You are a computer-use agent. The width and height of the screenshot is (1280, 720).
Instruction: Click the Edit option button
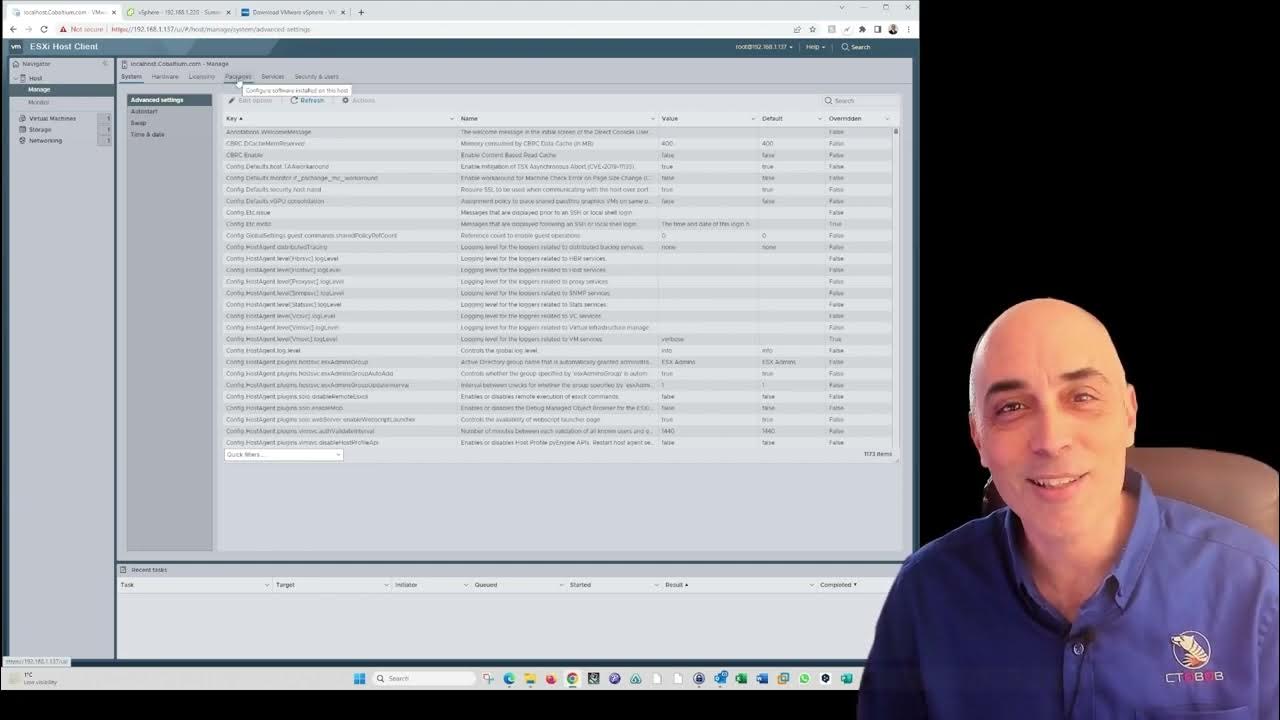tap(251, 100)
